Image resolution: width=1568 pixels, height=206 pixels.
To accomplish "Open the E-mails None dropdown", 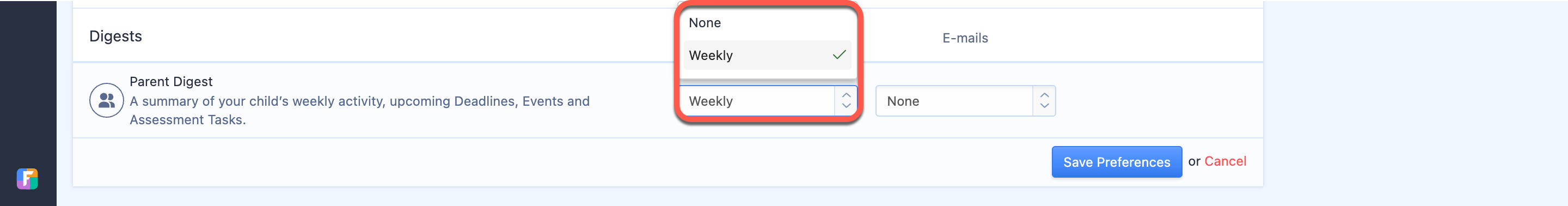I will point(965,101).
